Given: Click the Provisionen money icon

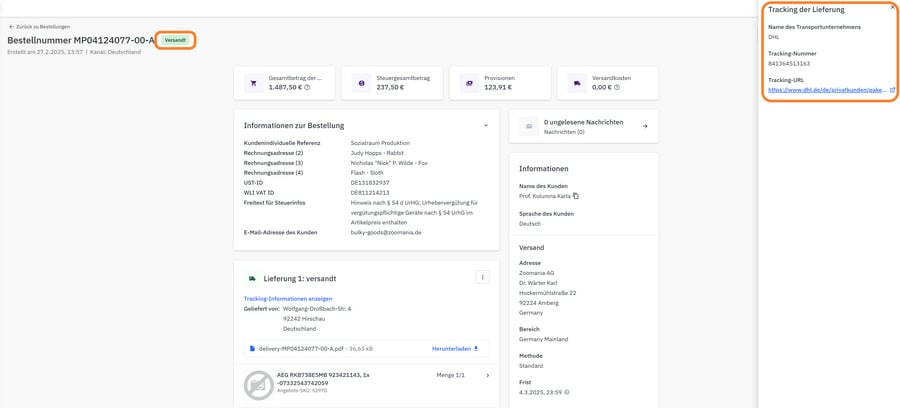Looking at the screenshot, I should click(468, 83).
